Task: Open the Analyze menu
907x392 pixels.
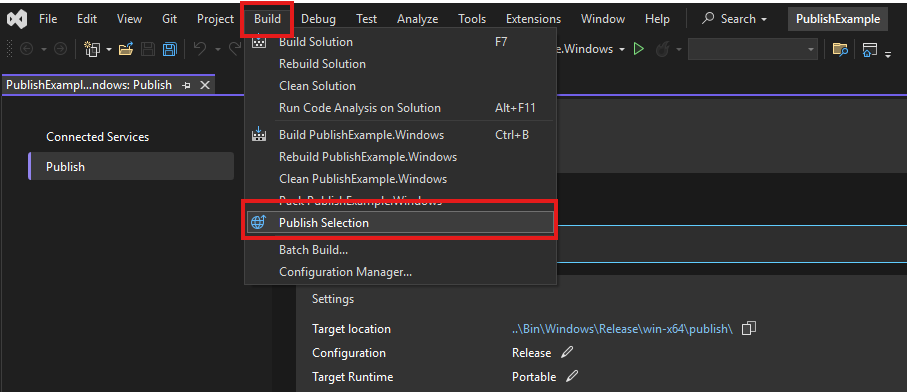Action: point(418,19)
